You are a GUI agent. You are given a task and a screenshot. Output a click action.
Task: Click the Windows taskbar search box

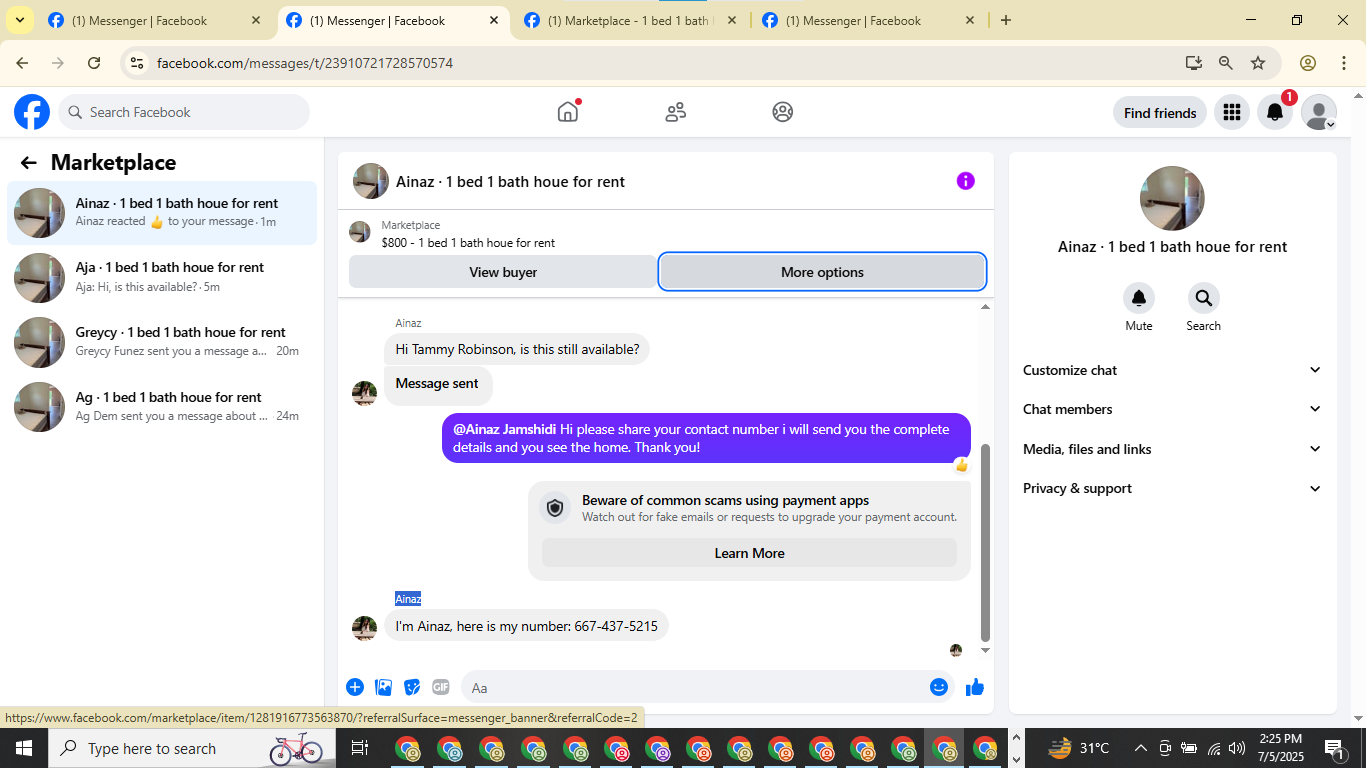click(x=192, y=748)
